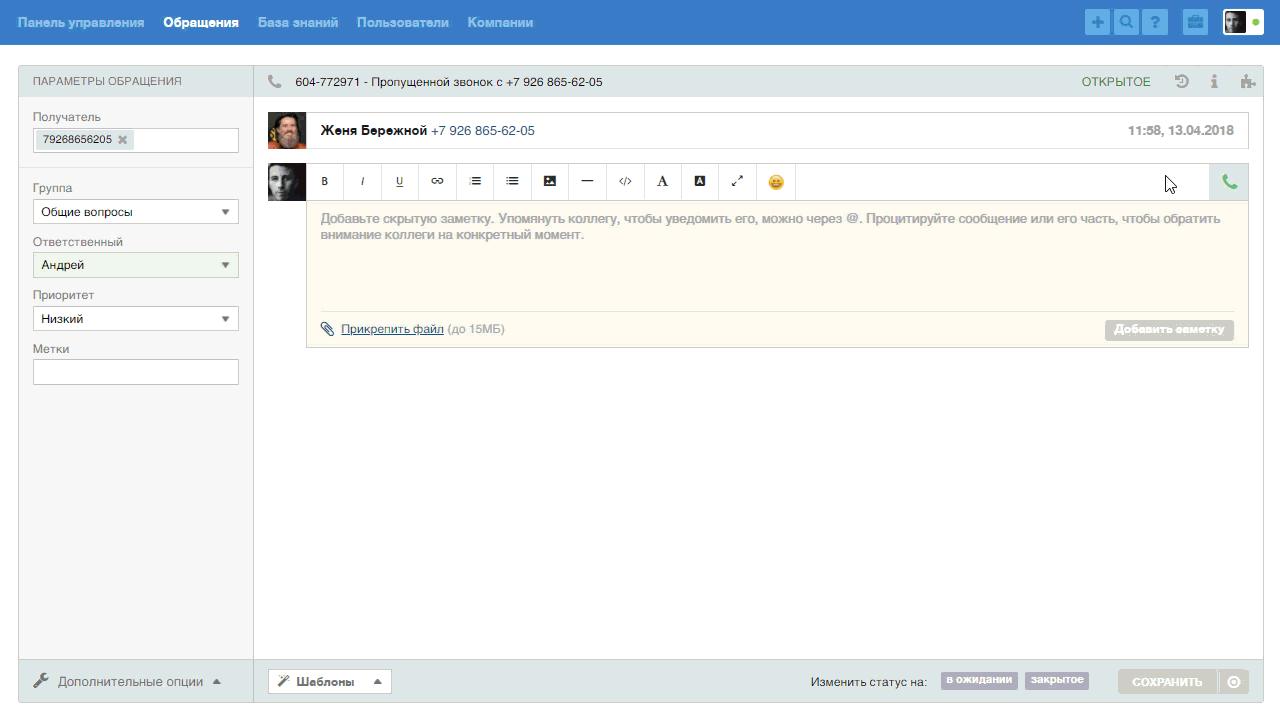Click ПАРАМЕТРЫ ОБРАЩЕНИЯ header
This screenshot has width=1280, height=720.
(x=107, y=82)
